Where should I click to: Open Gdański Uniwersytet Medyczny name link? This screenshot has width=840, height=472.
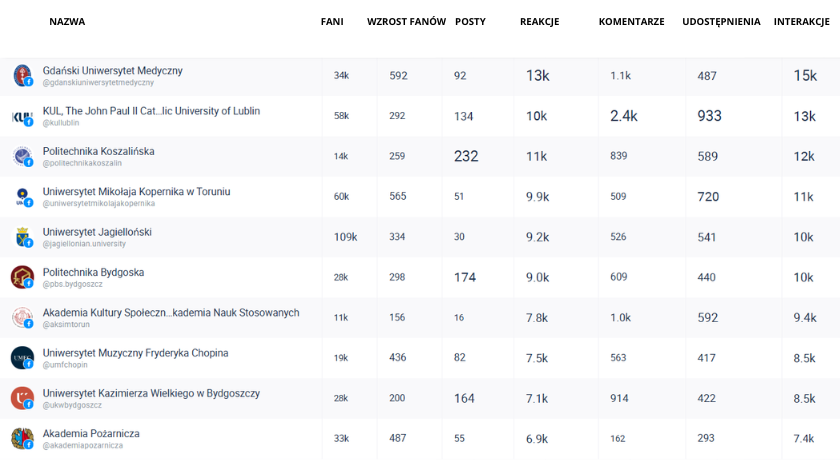pos(112,71)
